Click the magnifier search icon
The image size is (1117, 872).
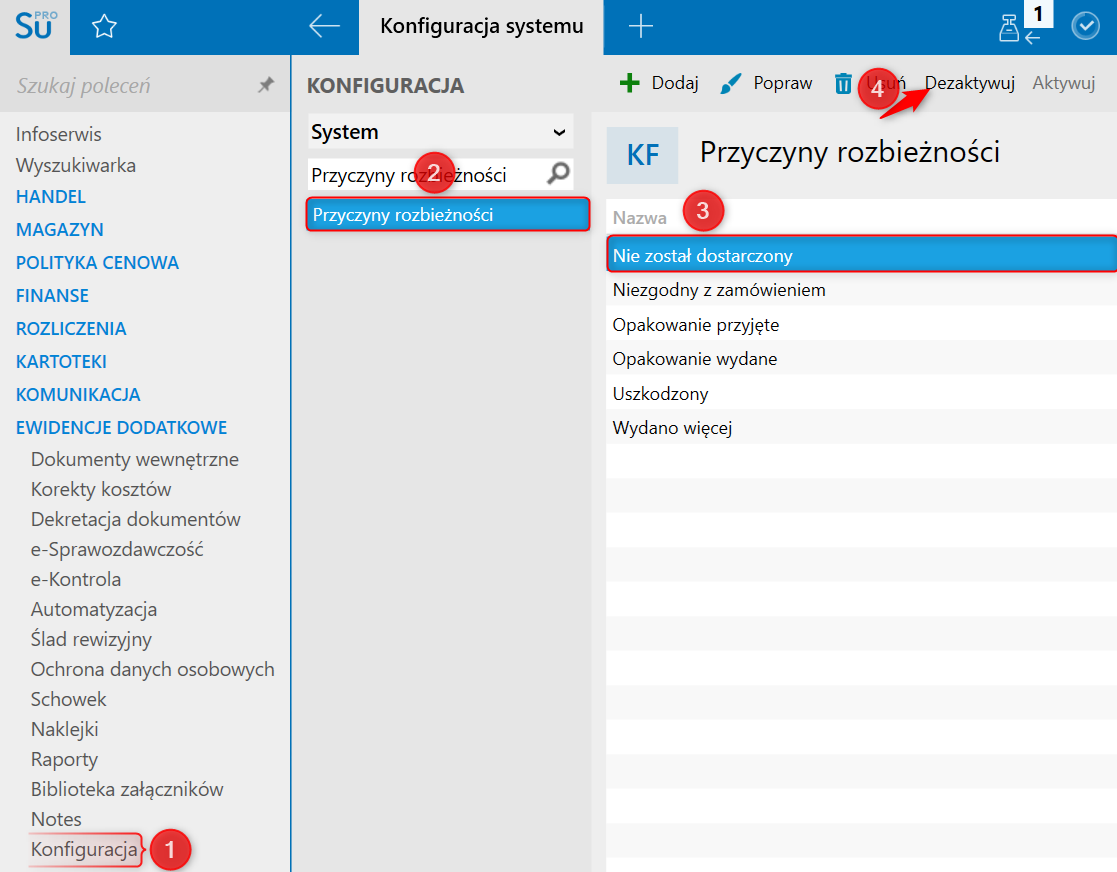tap(558, 173)
